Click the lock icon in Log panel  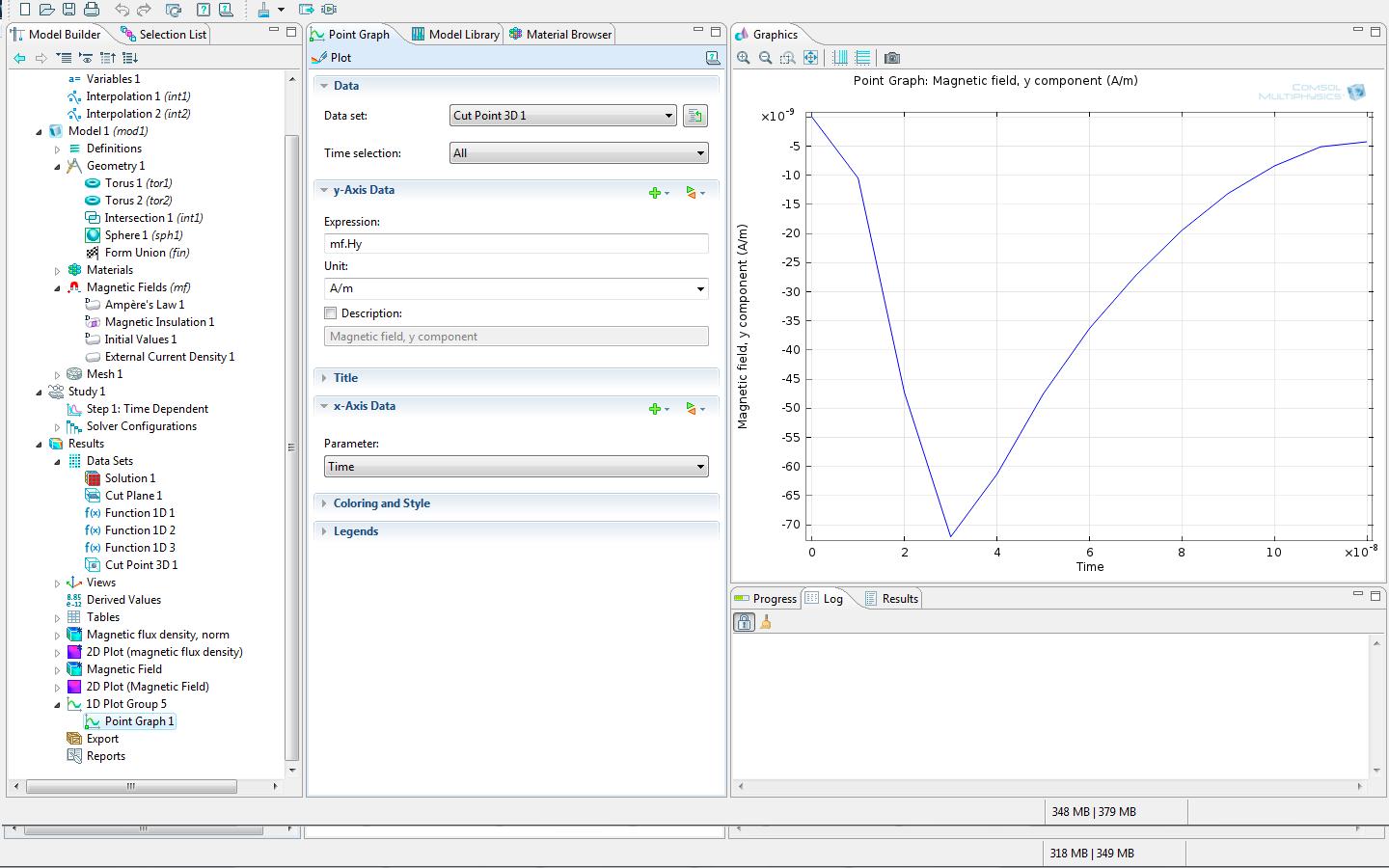tap(744, 622)
